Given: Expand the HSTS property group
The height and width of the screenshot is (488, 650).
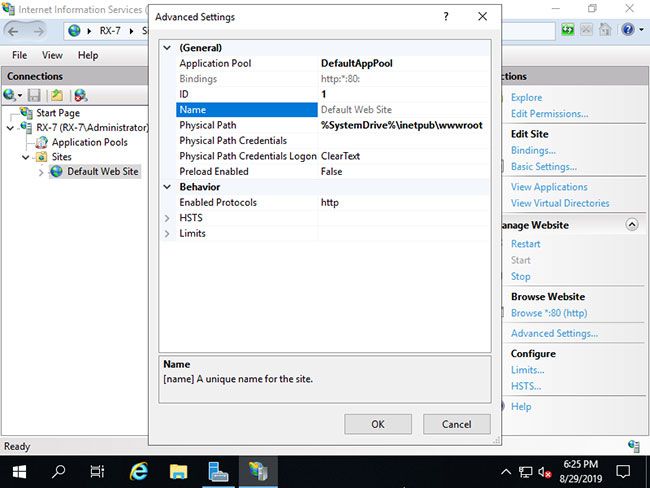Looking at the screenshot, I should (167, 218).
